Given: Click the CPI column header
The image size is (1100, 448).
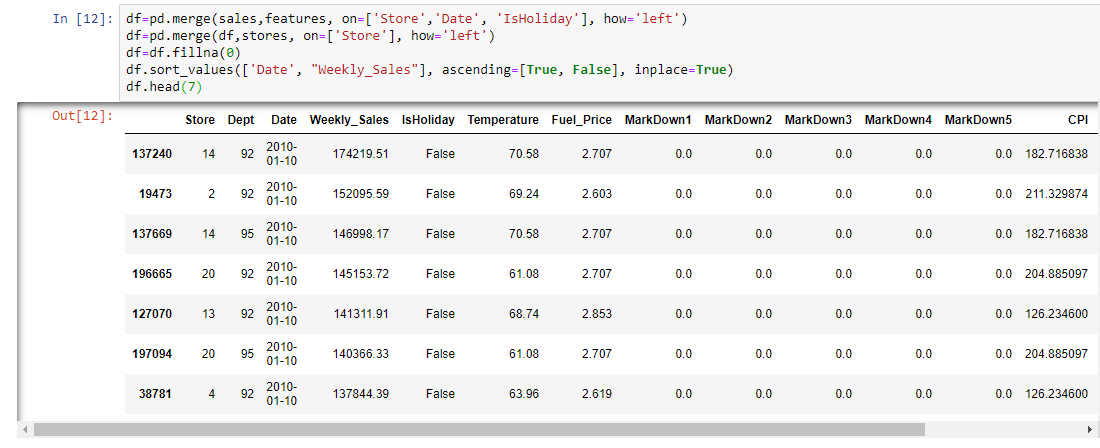Looking at the screenshot, I should pos(1078,121).
